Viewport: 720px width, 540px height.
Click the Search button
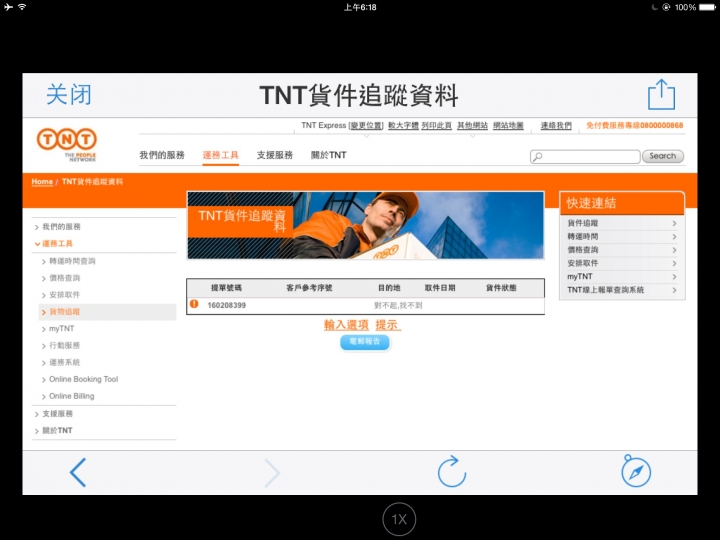coord(663,156)
